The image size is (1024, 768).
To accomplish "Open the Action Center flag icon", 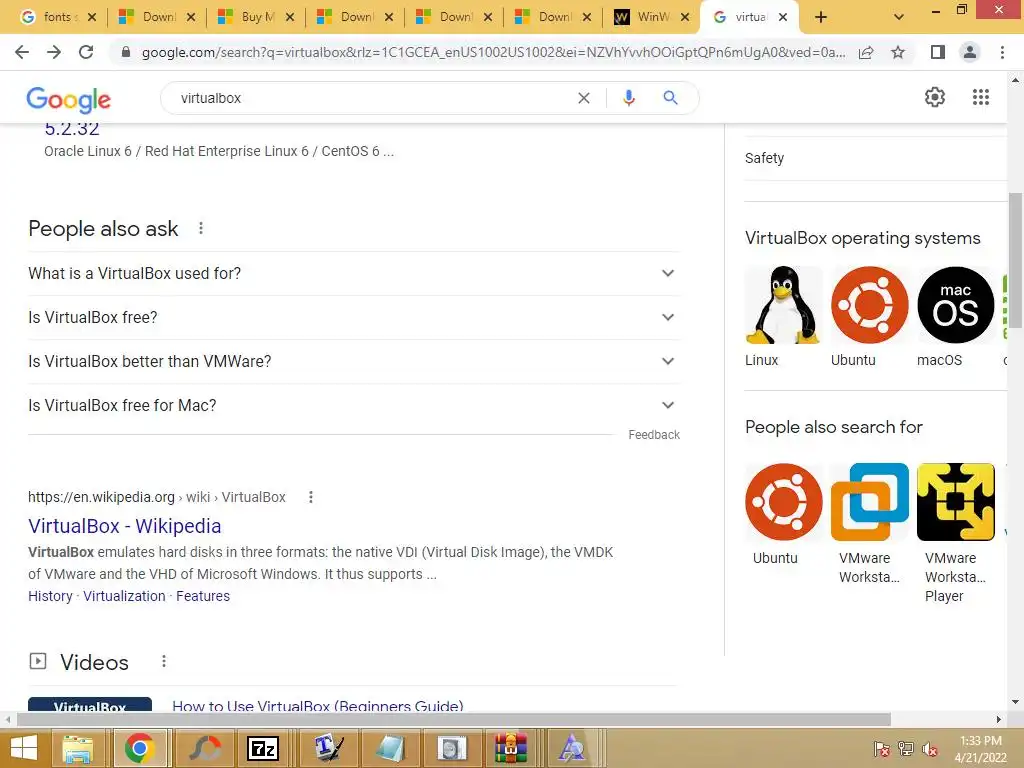I will 881,749.
